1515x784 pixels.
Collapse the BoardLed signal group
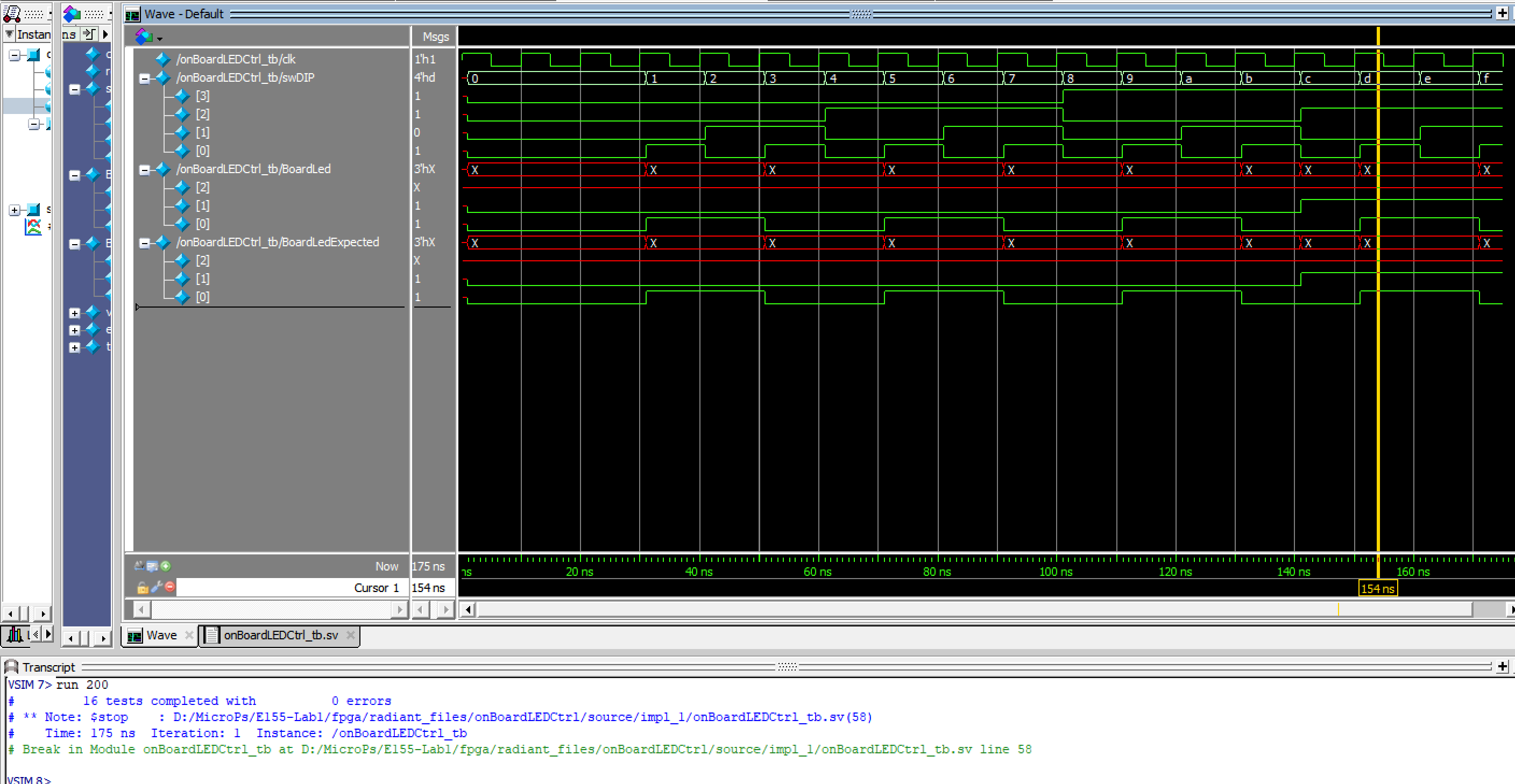(x=144, y=170)
